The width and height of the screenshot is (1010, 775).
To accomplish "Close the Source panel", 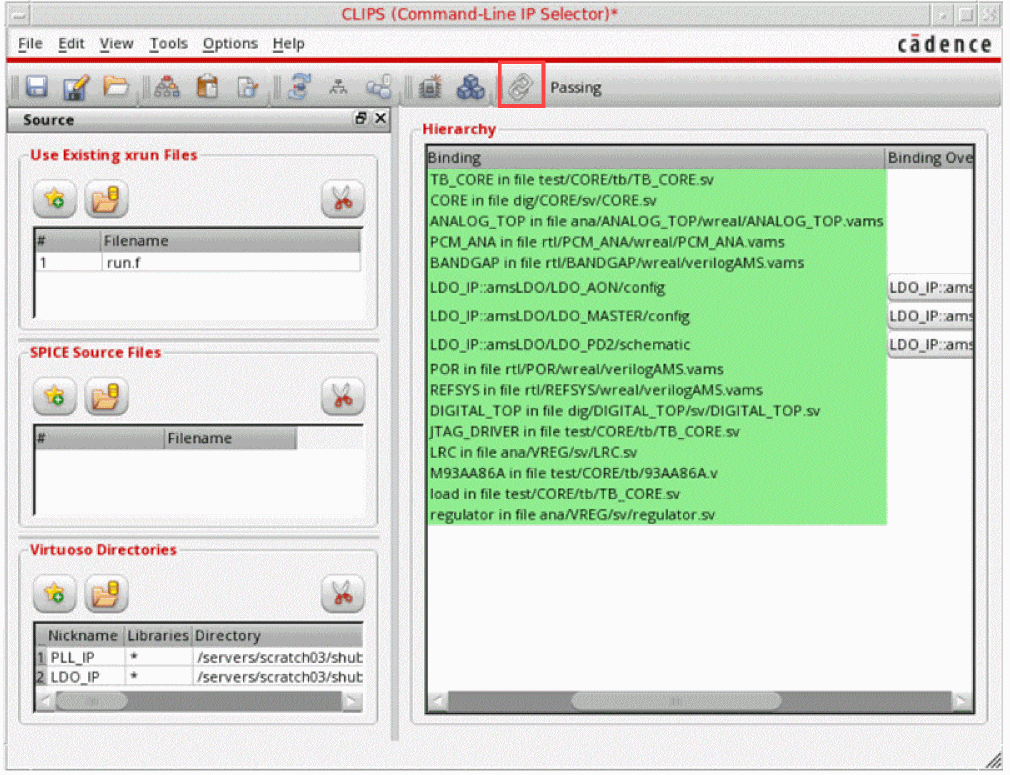I will click(381, 119).
